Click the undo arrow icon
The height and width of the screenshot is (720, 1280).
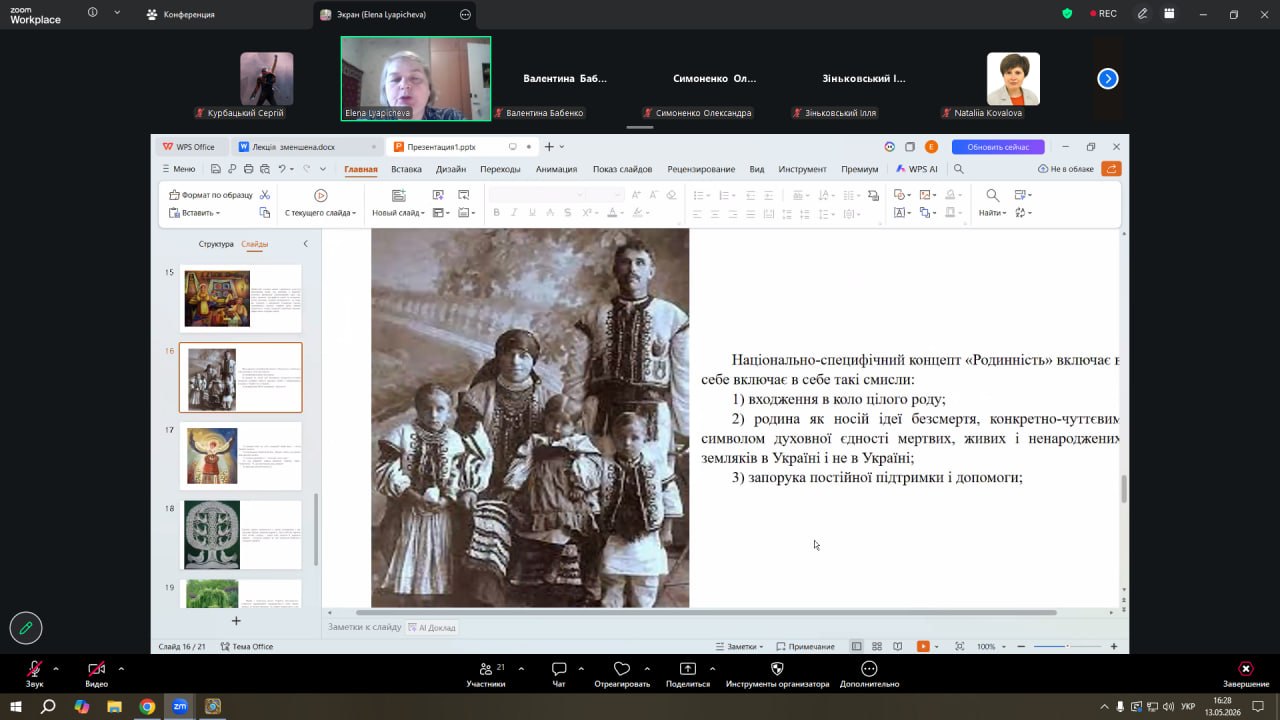click(x=283, y=169)
